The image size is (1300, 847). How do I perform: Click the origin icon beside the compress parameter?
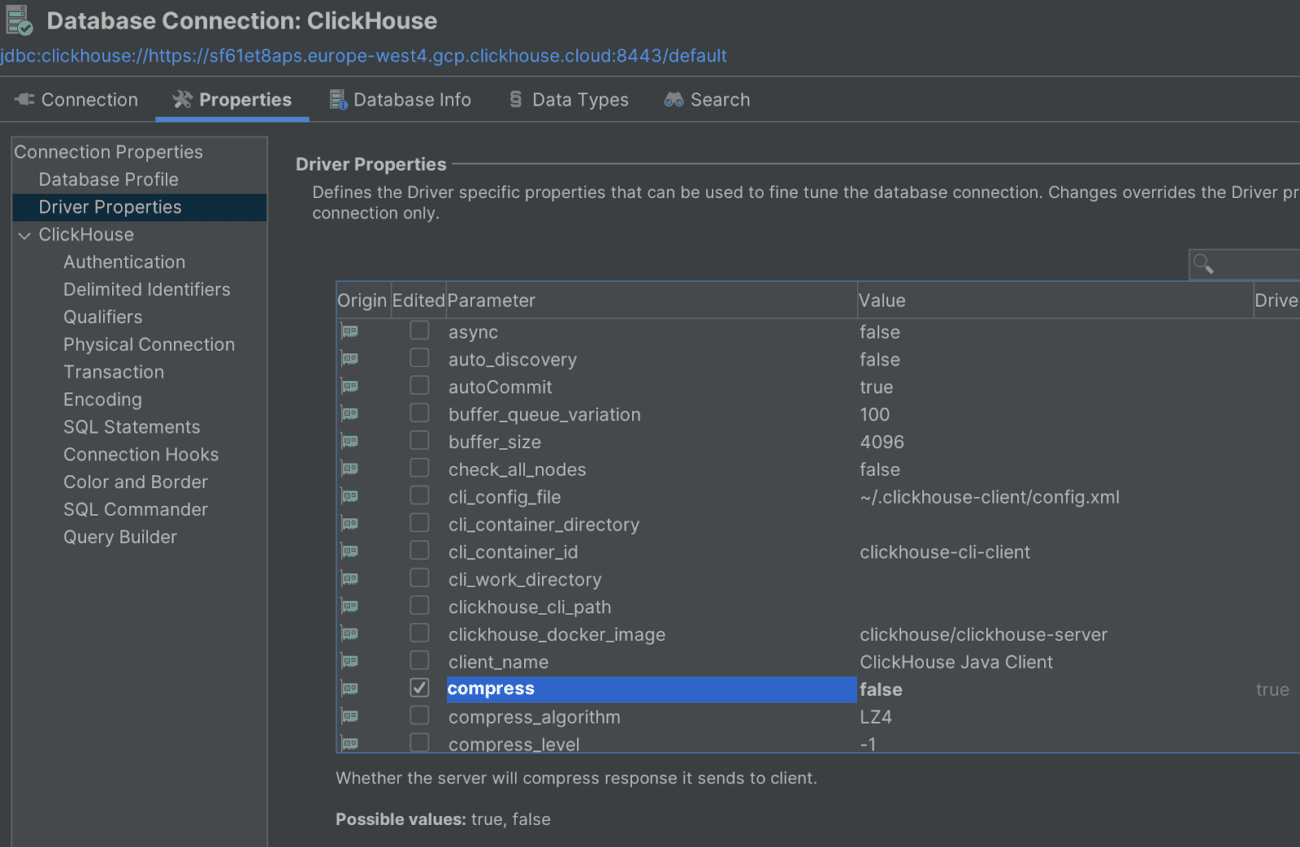pos(350,688)
